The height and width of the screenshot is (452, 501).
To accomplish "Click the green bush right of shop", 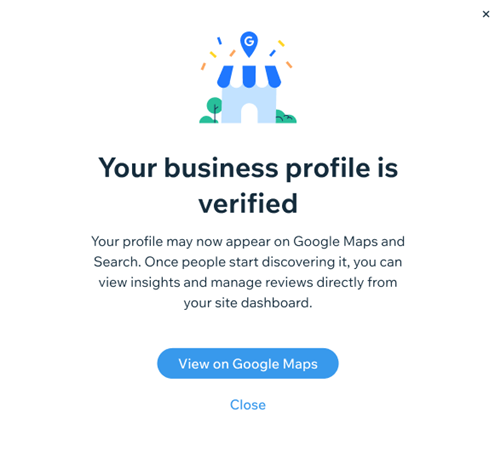I will (x=286, y=117).
